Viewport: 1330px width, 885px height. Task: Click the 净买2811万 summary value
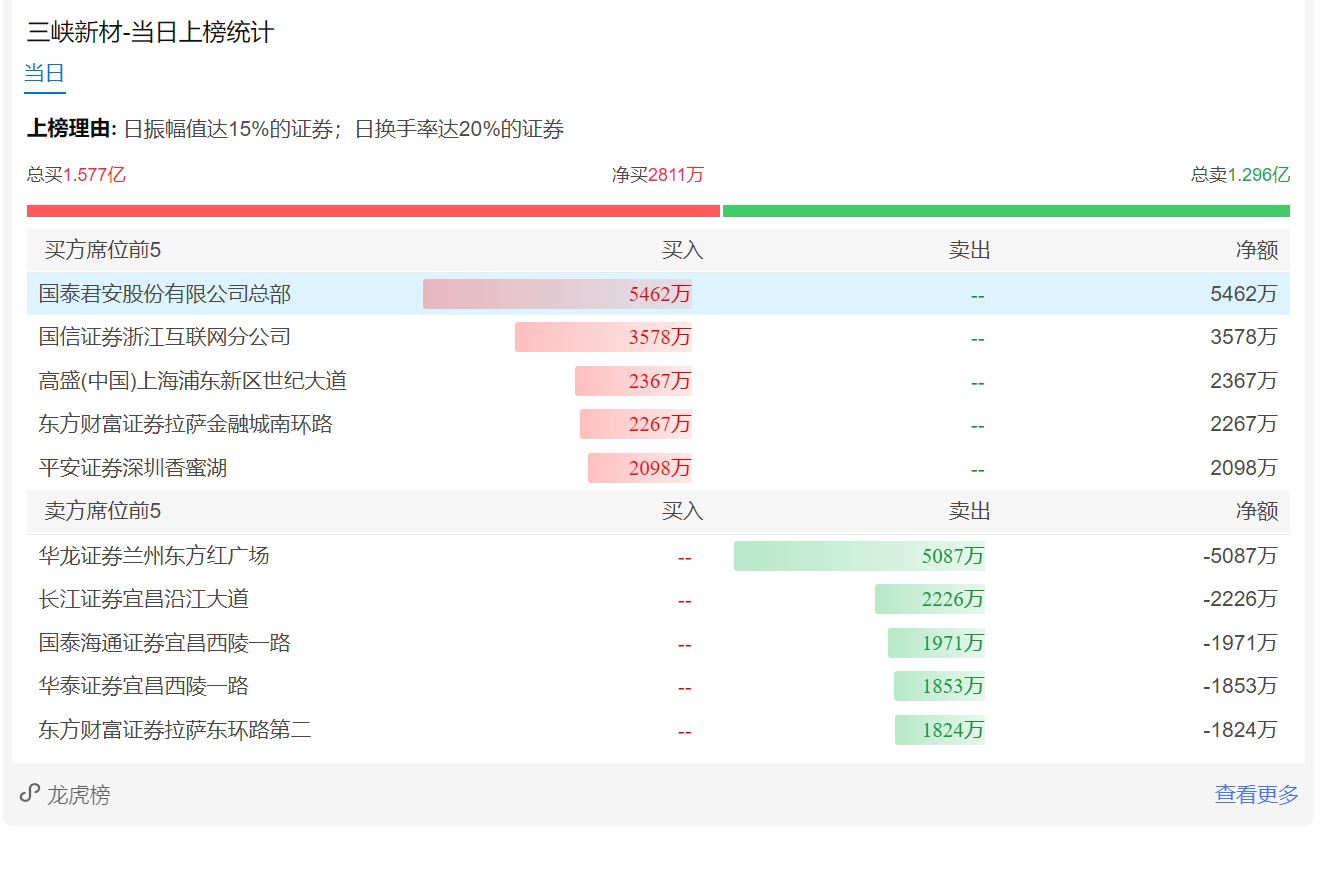[658, 175]
